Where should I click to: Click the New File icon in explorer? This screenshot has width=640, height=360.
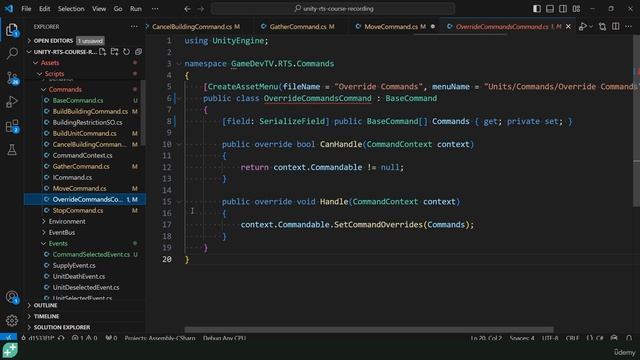point(102,52)
